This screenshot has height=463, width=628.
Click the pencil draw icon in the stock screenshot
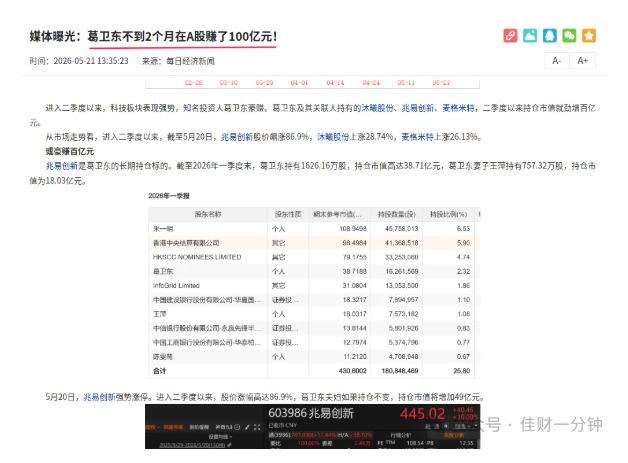point(247,427)
